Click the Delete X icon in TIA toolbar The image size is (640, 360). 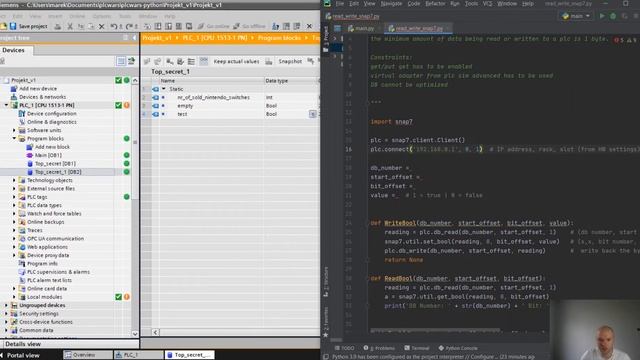click(x=102, y=27)
